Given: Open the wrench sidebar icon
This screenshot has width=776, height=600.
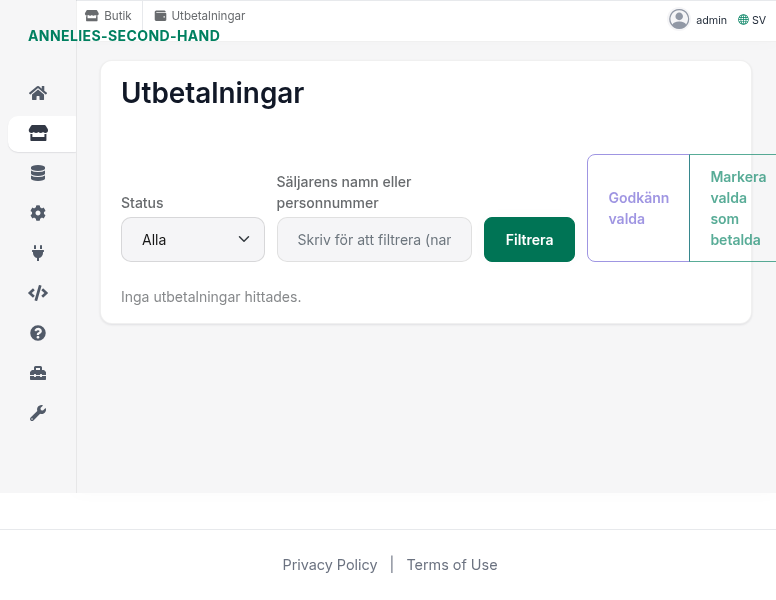Looking at the screenshot, I should tap(38, 413).
